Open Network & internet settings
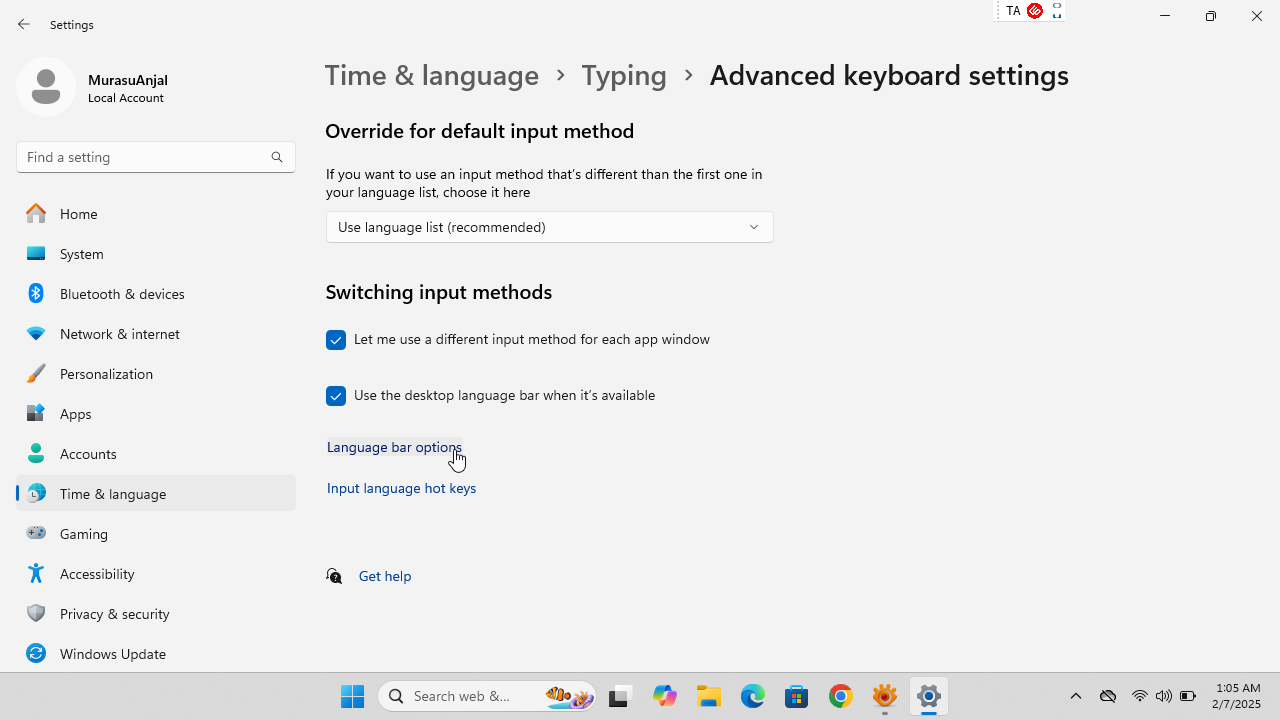 (119, 334)
